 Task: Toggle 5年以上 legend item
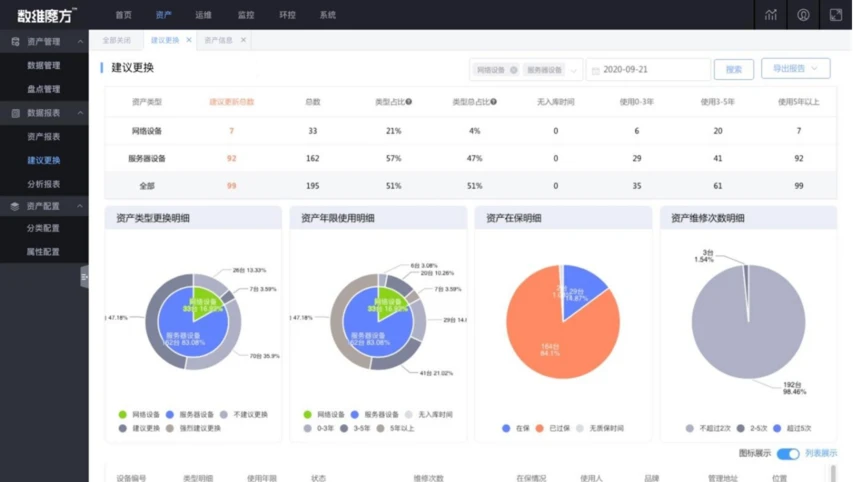[x=395, y=428]
